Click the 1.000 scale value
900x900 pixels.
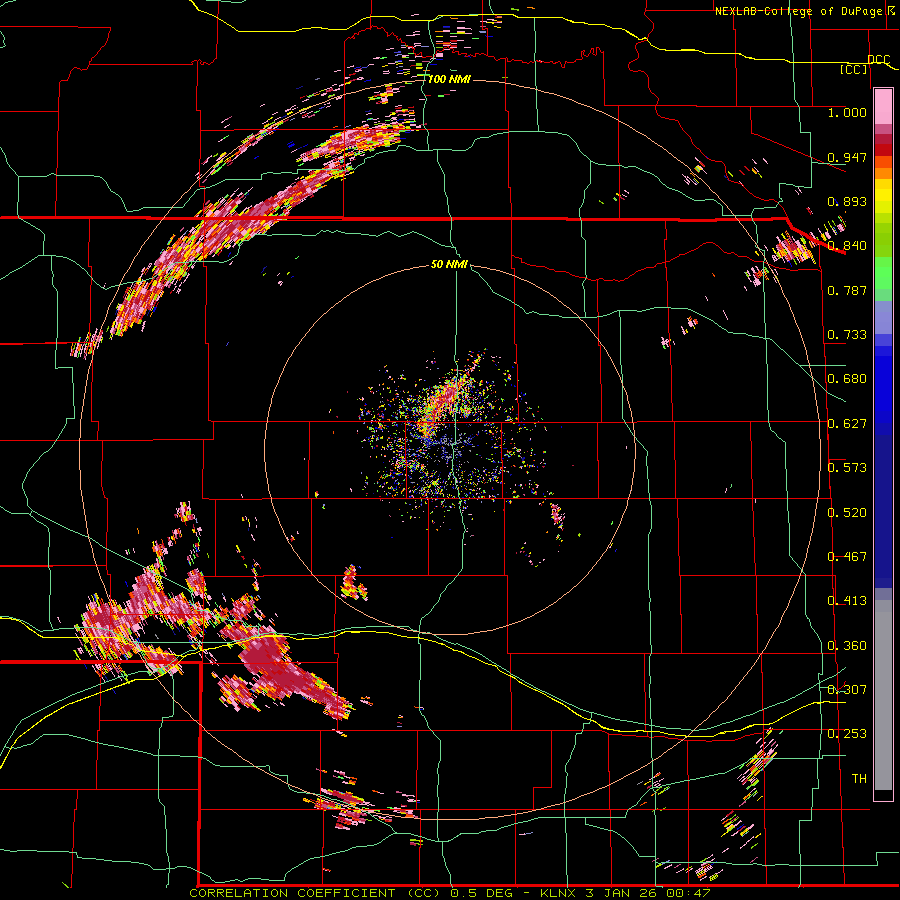847,112
